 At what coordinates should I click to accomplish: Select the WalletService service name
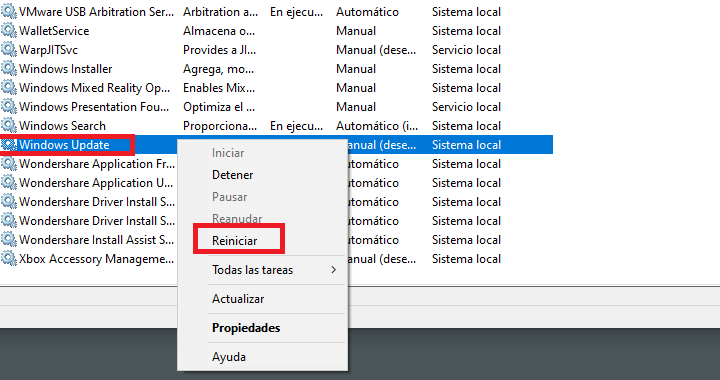[54, 31]
